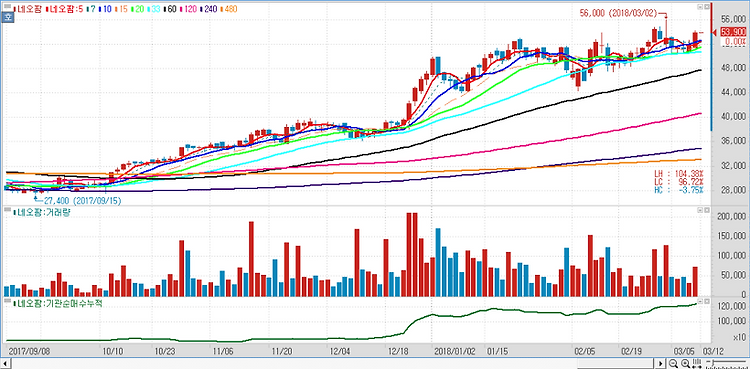Click the LC : 96.72% statistic
This screenshot has height=369, width=750.
click(x=679, y=182)
